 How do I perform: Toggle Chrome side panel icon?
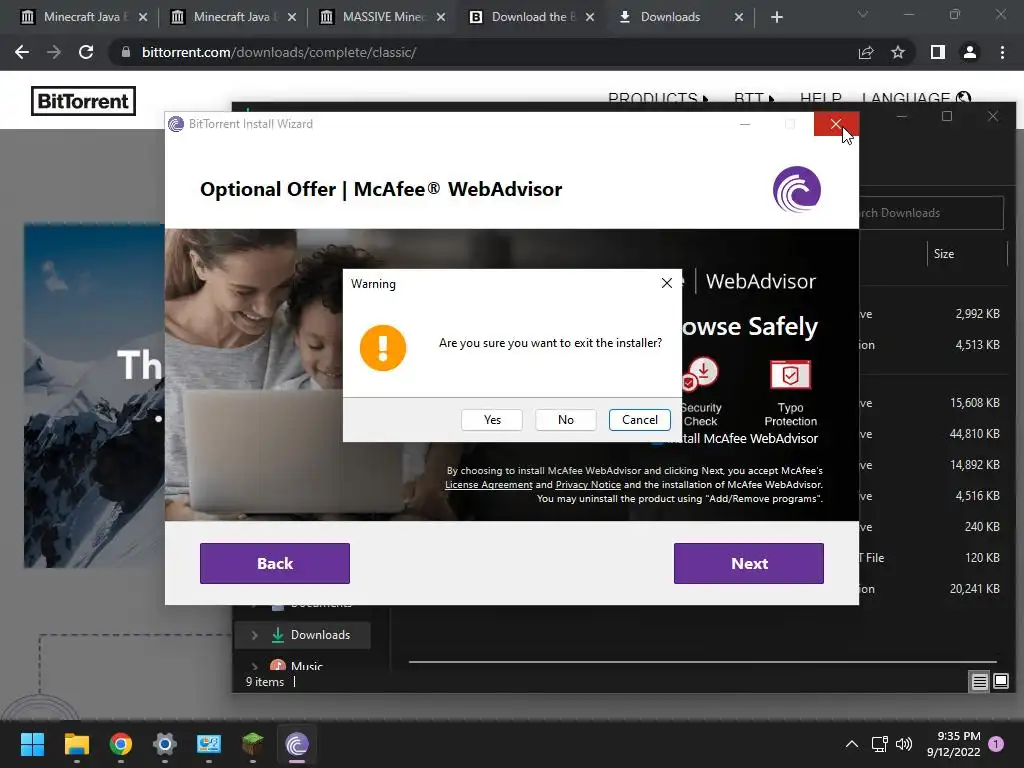click(x=938, y=52)
